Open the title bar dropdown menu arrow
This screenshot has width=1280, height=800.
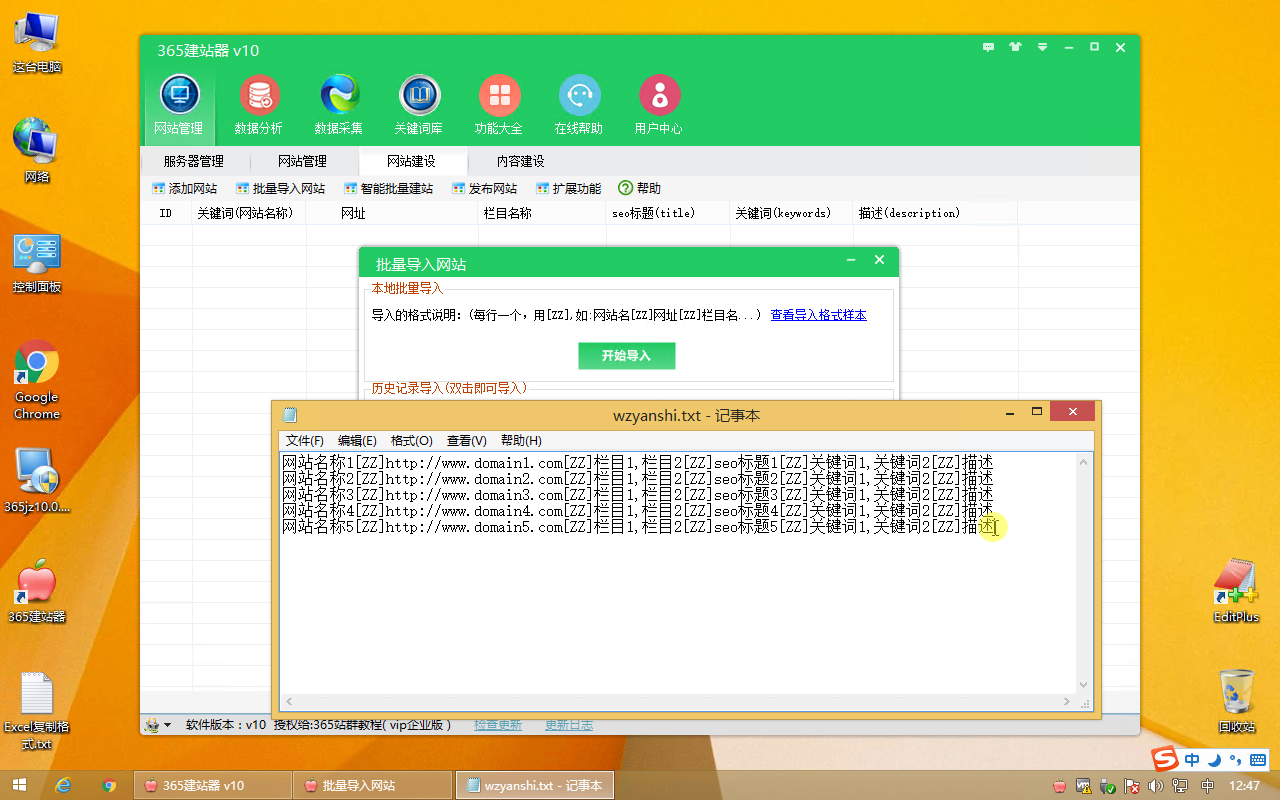click(x=1043, y=47)
